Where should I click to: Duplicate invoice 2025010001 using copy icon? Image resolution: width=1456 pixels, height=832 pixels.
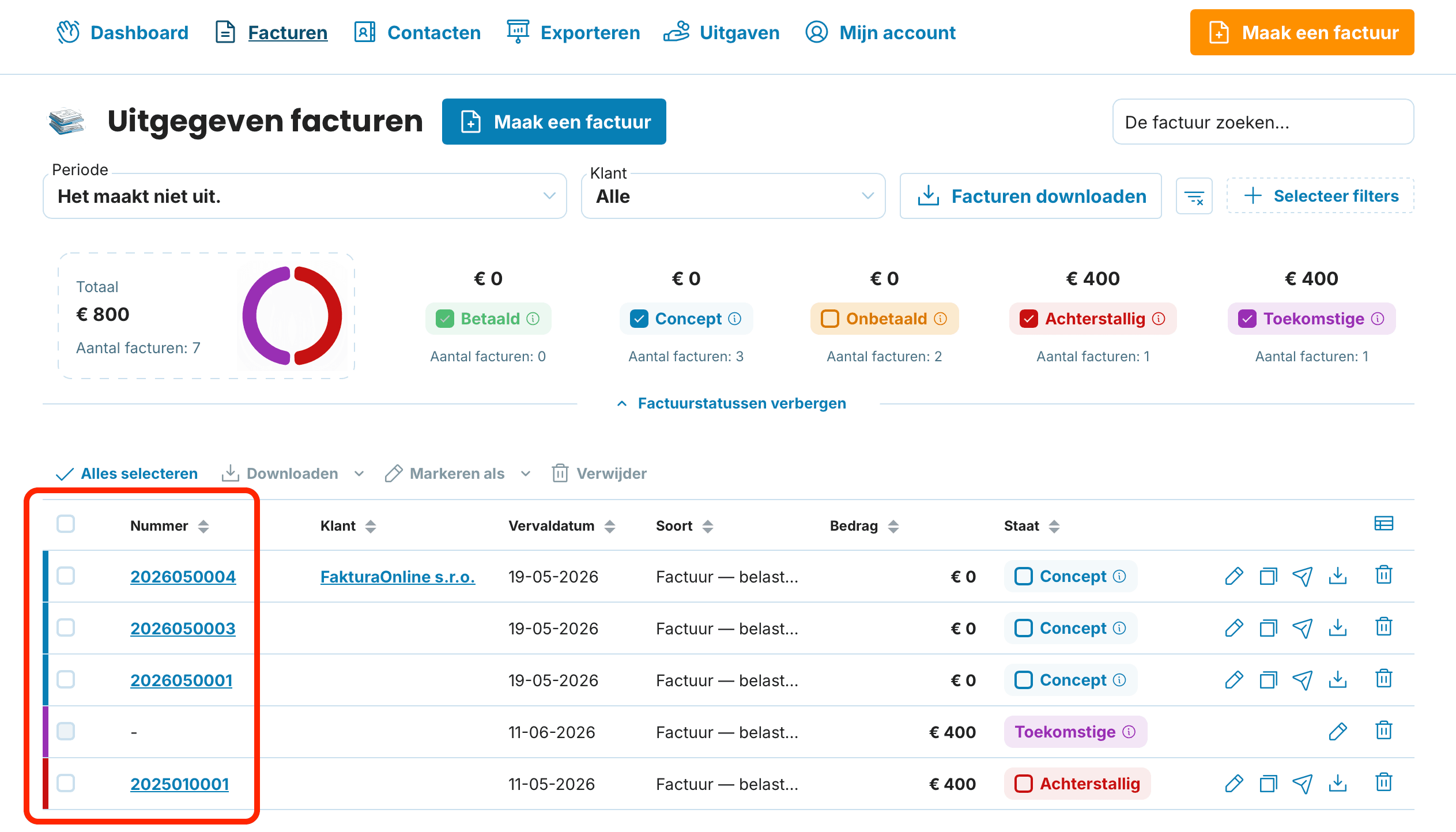(x=1268, y=784)
